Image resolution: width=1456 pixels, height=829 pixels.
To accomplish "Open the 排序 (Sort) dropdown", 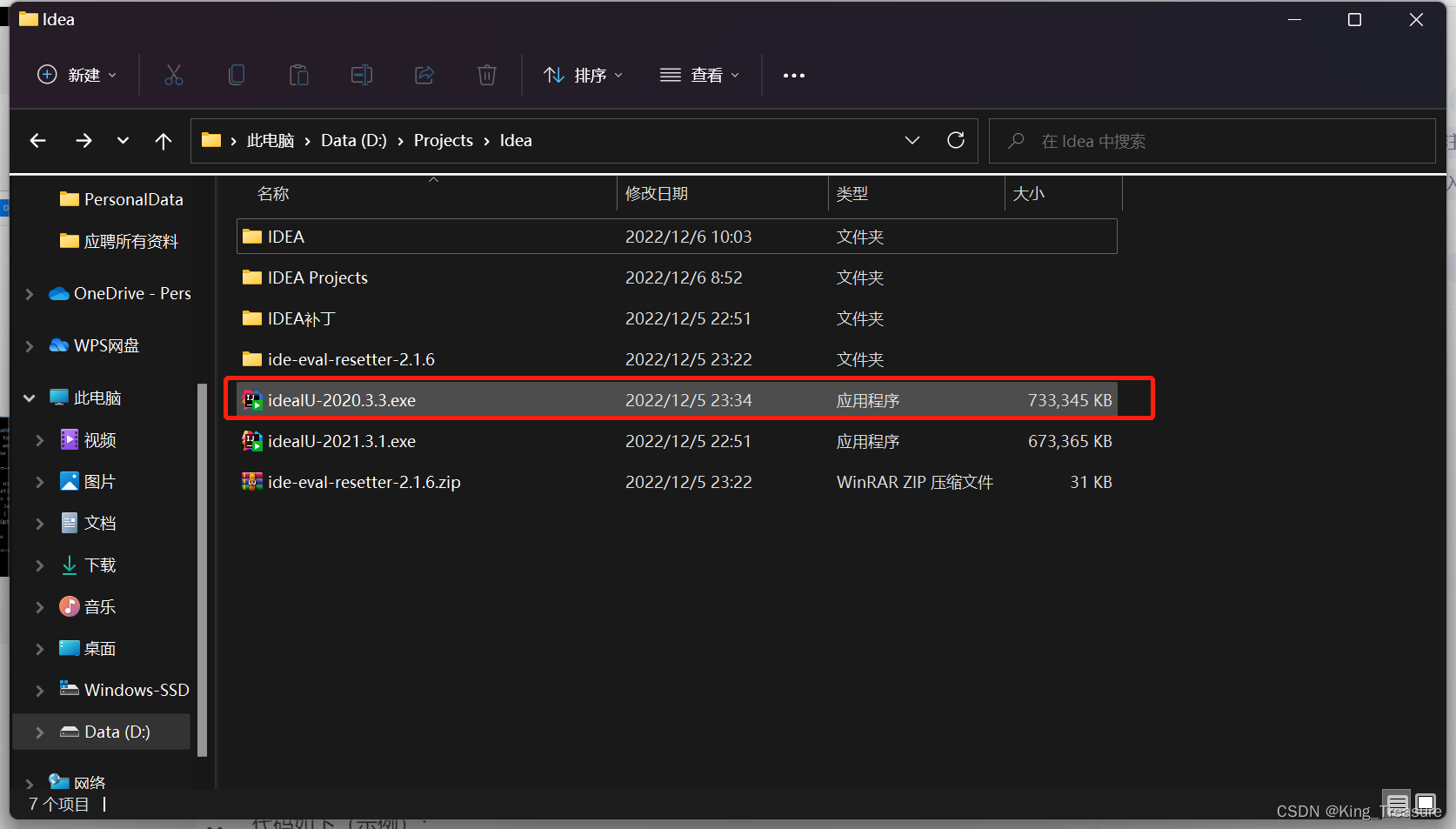I will 584,75.
